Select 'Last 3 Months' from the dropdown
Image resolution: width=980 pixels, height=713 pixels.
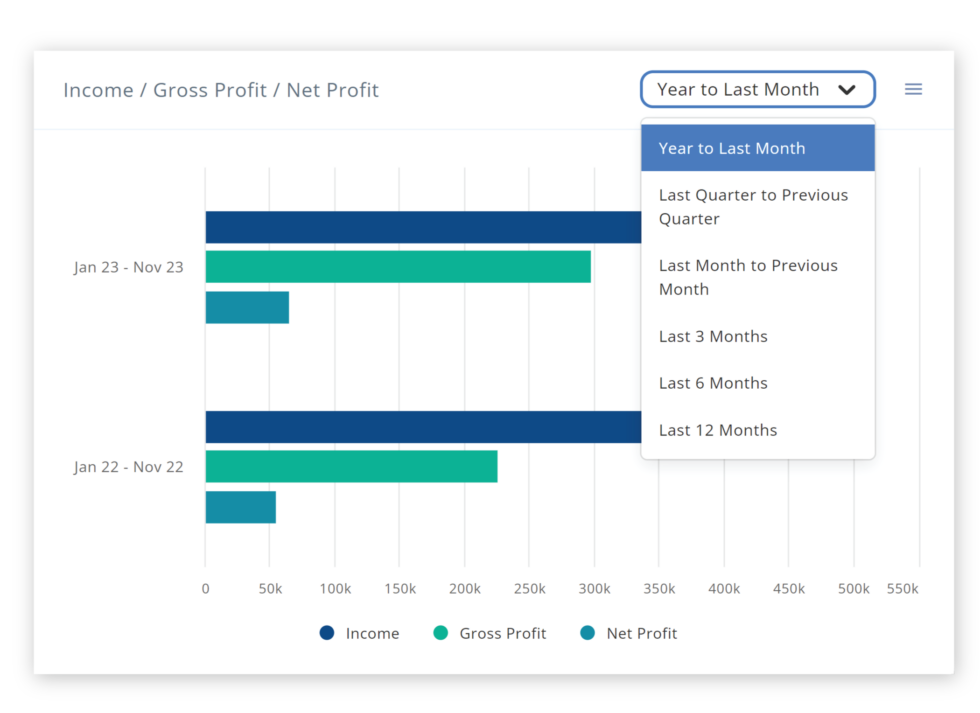(713, 336)
